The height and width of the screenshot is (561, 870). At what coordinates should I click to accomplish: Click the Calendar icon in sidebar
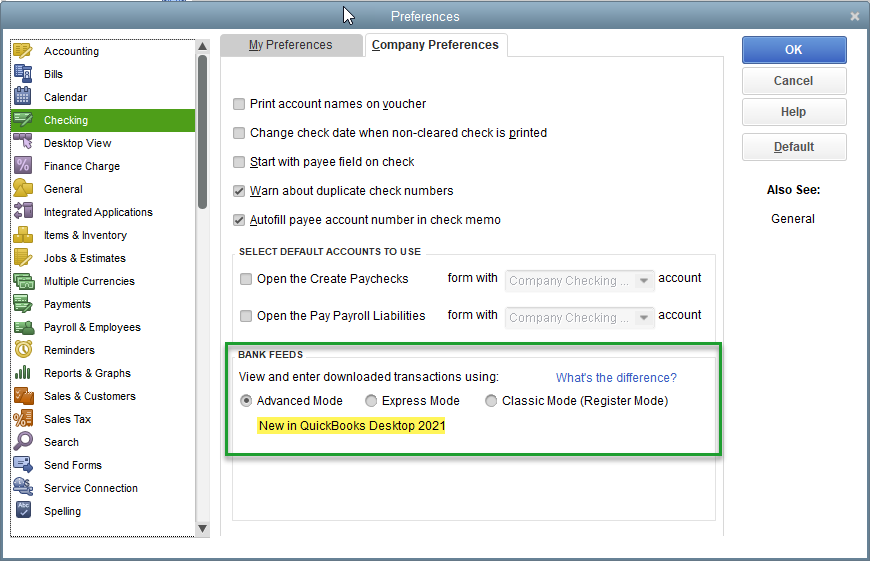(x=23, y=97)
